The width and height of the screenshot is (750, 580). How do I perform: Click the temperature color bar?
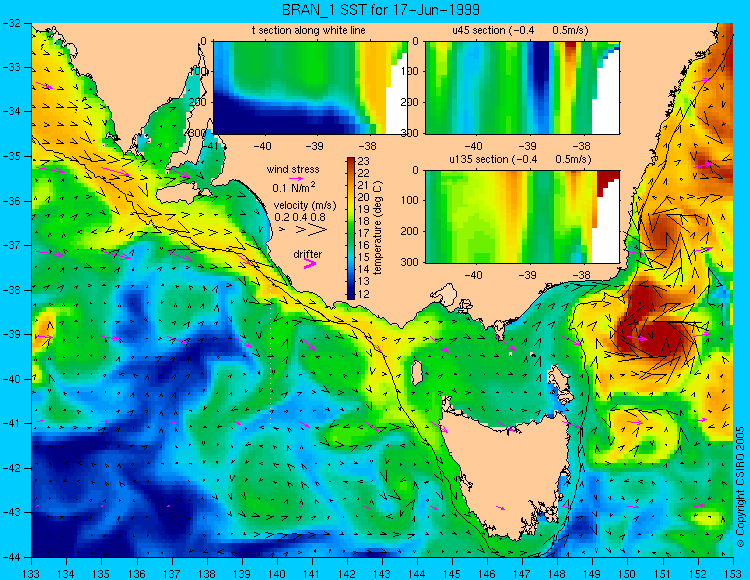click(x=351, y=228)
